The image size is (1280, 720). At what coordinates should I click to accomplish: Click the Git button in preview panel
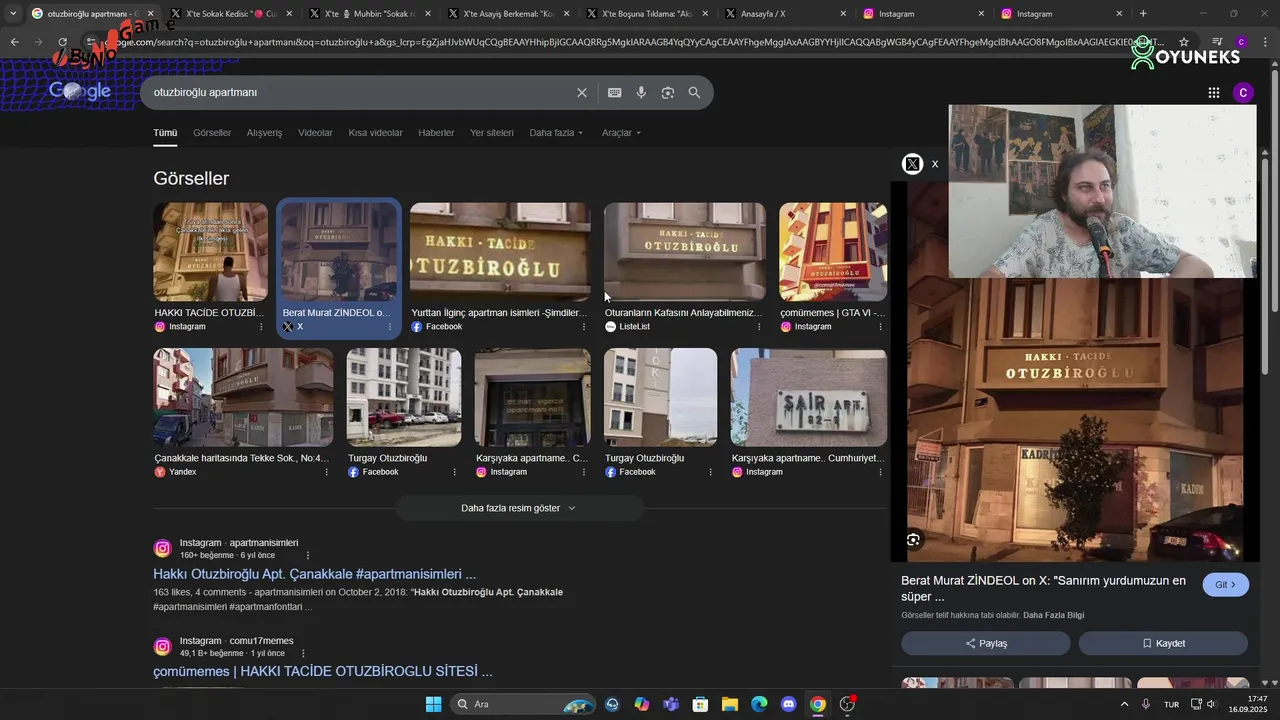pyautogui.click(x=1225, y=585)
